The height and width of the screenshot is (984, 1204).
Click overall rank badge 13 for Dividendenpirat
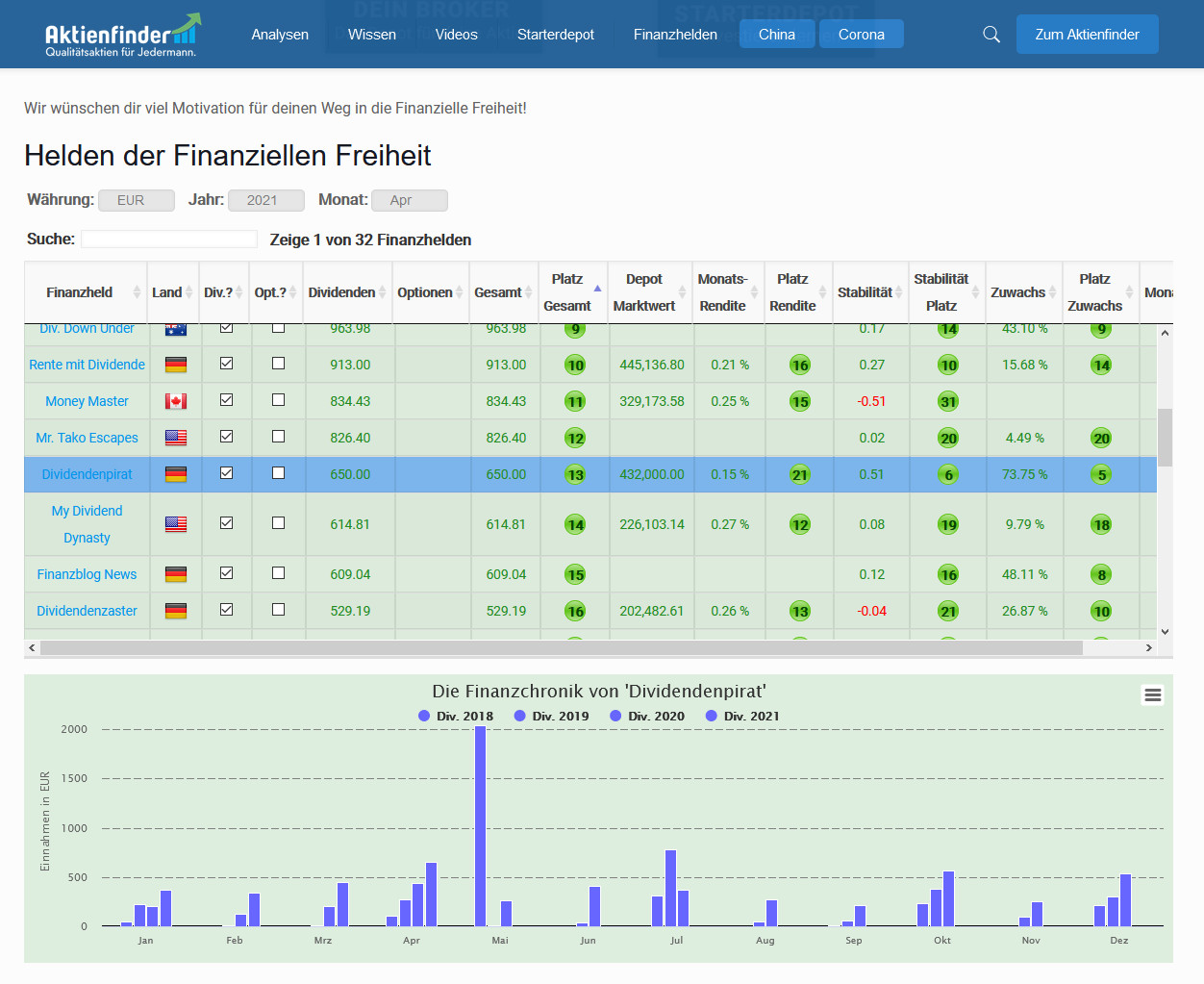(x=575, y=474)
